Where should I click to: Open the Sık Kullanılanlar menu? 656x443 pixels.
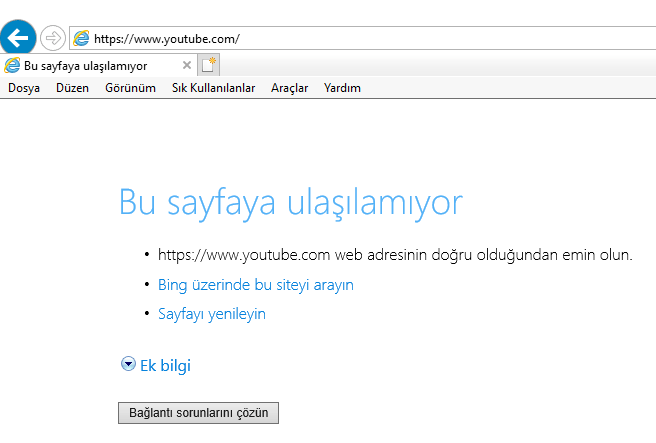tap(213, 88)
